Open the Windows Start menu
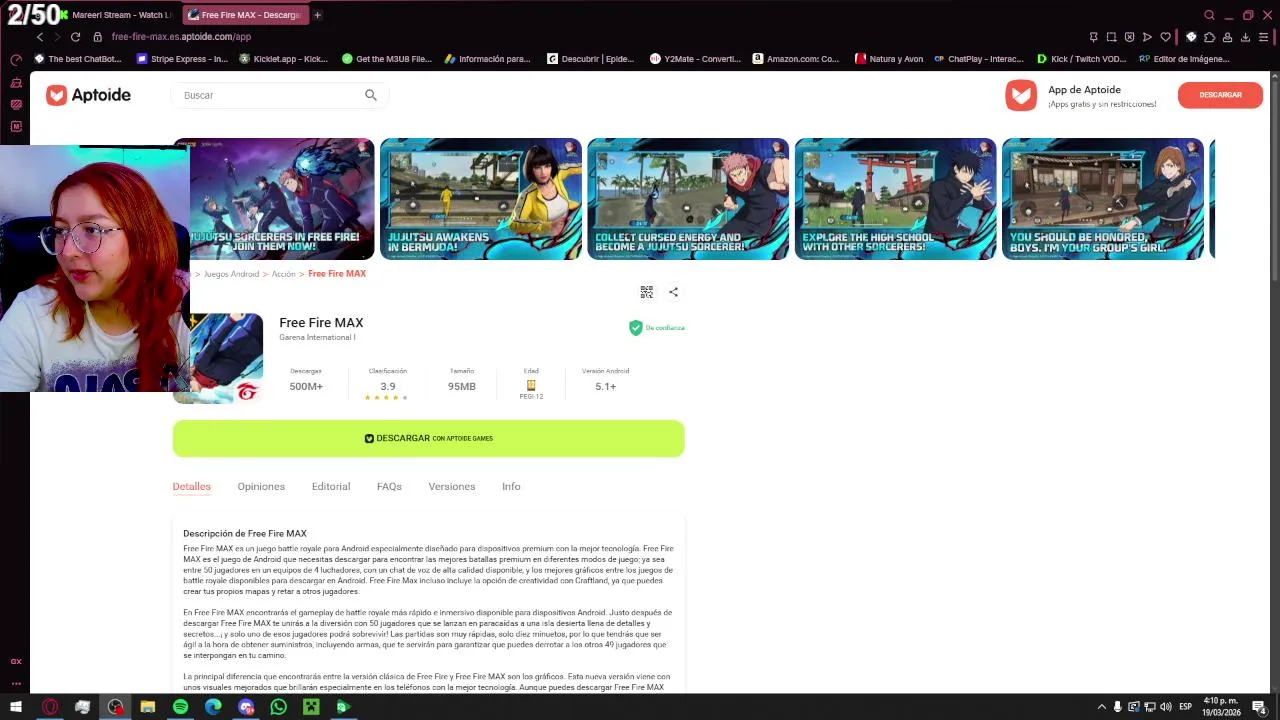Screen dimensions: 1280x720 [16, 707]
